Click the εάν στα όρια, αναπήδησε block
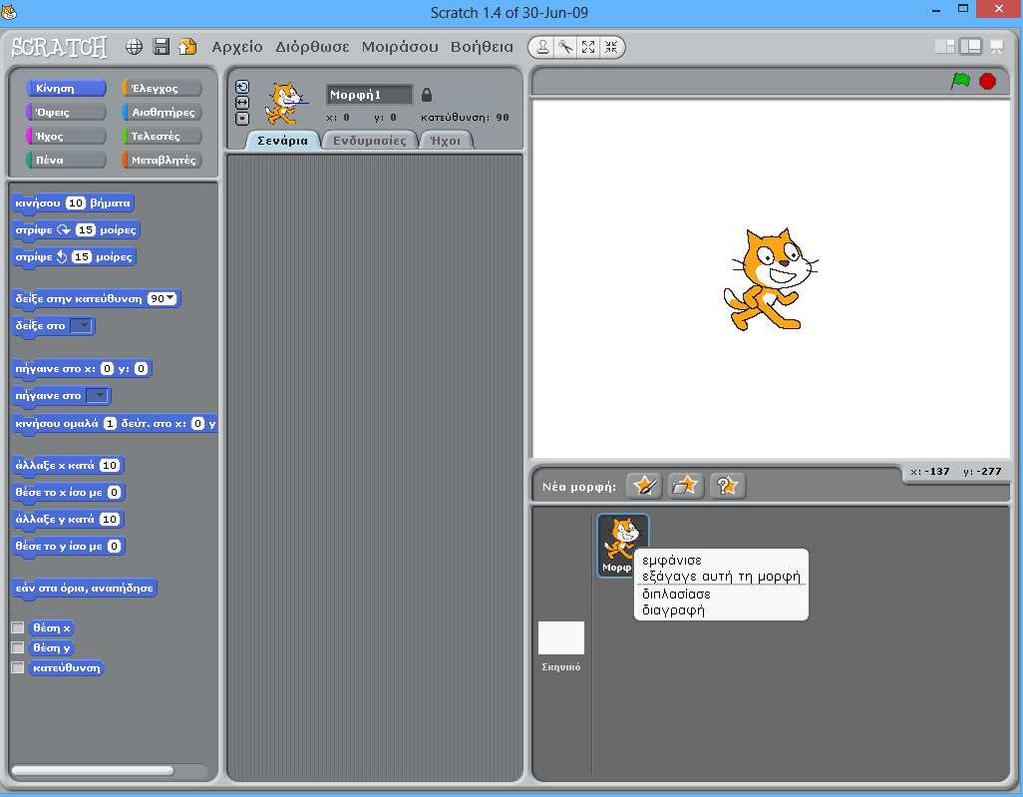Image resolution: width=1023 pixels, height=797 pixels. point(84,588)
